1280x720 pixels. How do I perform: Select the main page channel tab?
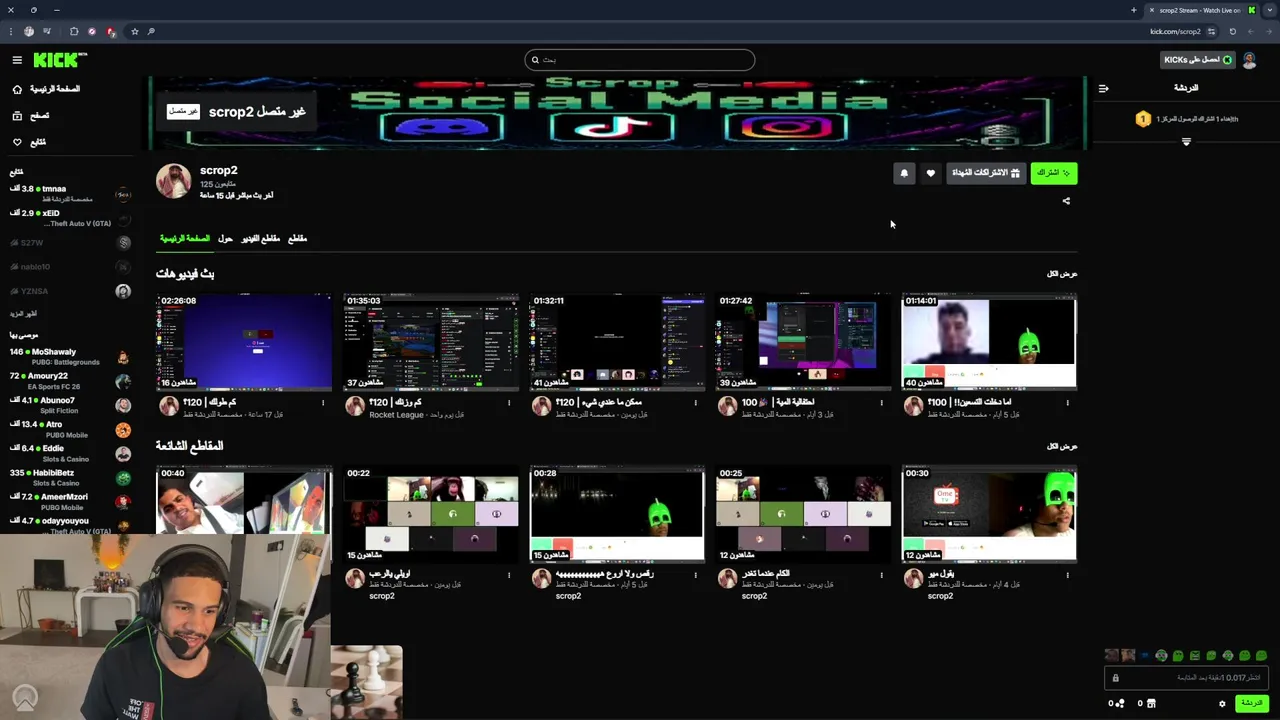(x=185, y=238)
